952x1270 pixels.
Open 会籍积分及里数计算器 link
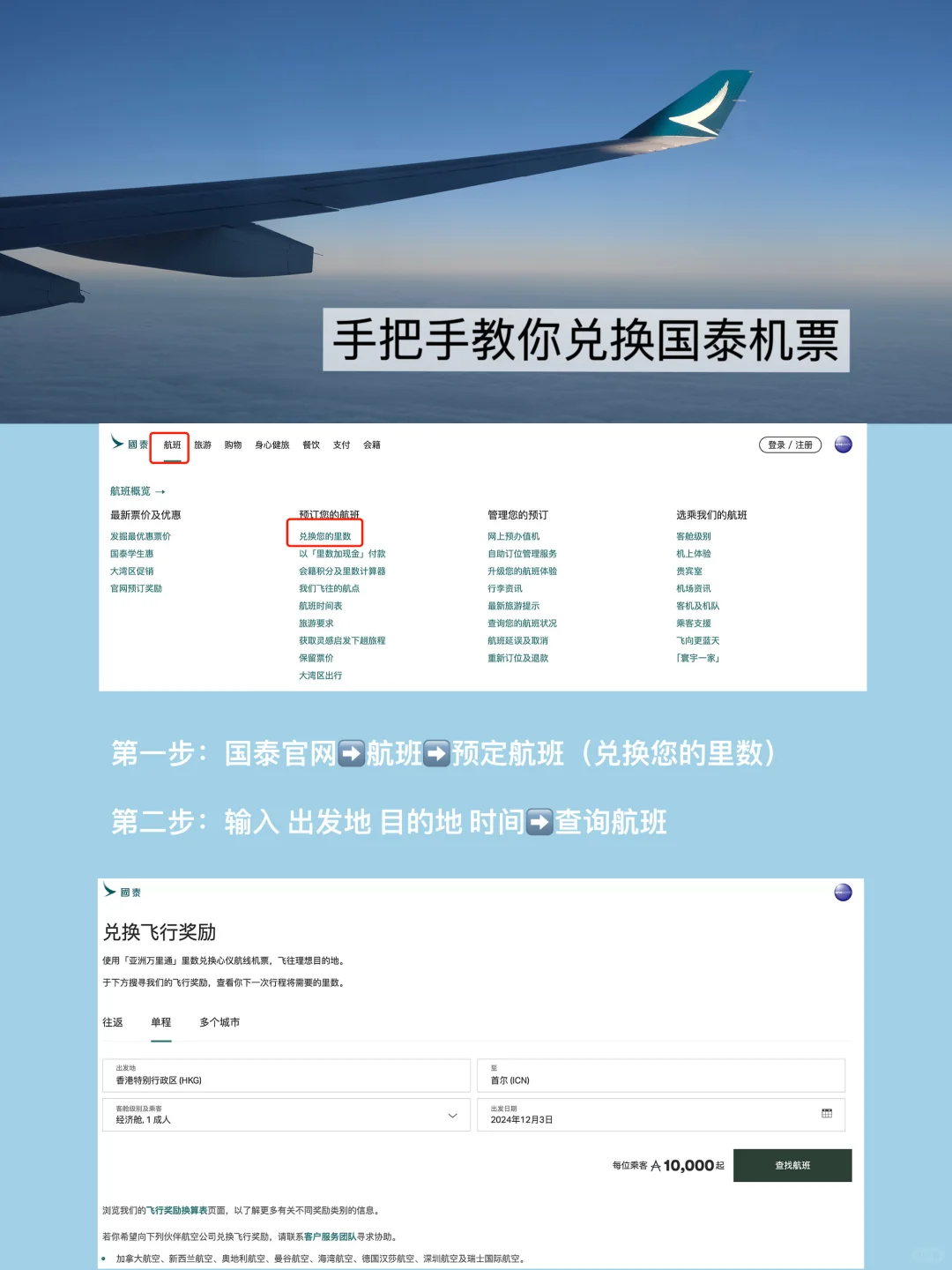click(x=342, y=571)
